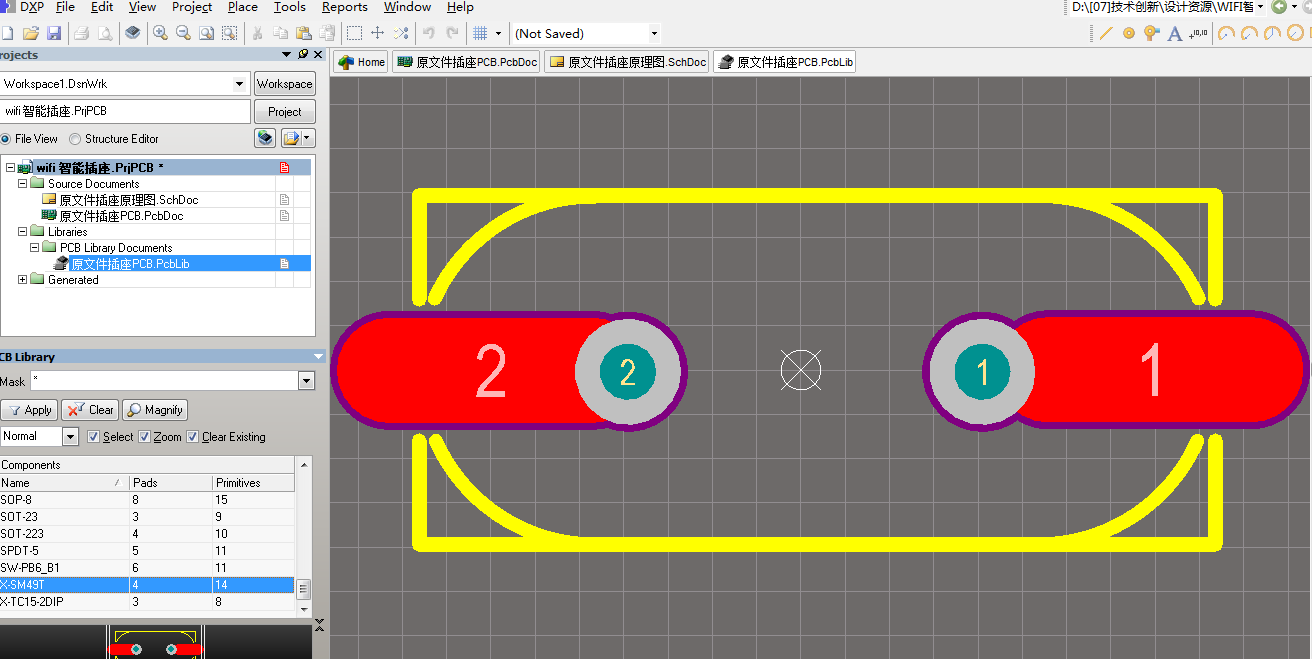Open the grid icon dropdown arrow
The width and height of the screenshot is (1312, 659).
click(497, 33)
